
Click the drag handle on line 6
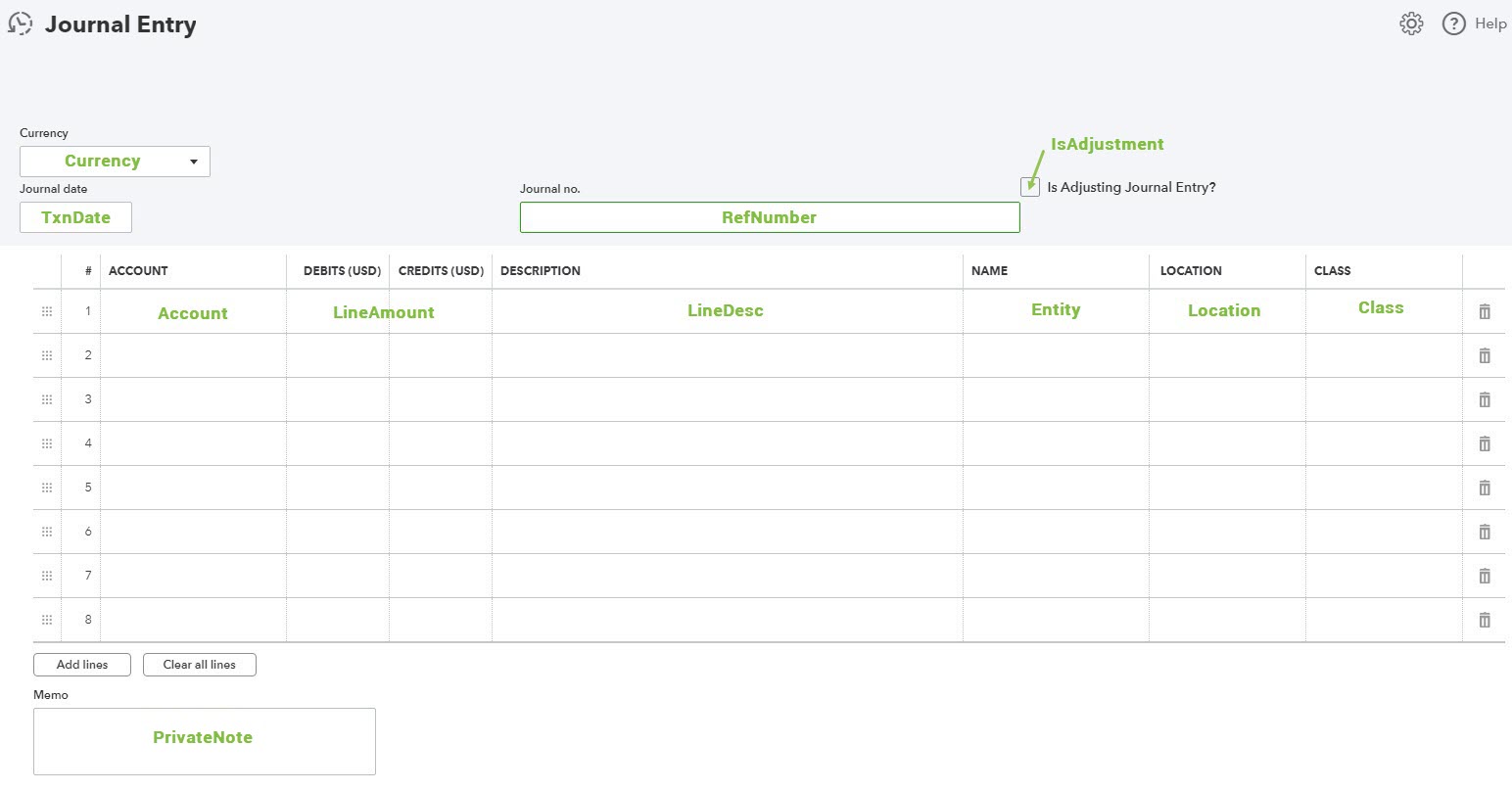click(47, 532)
